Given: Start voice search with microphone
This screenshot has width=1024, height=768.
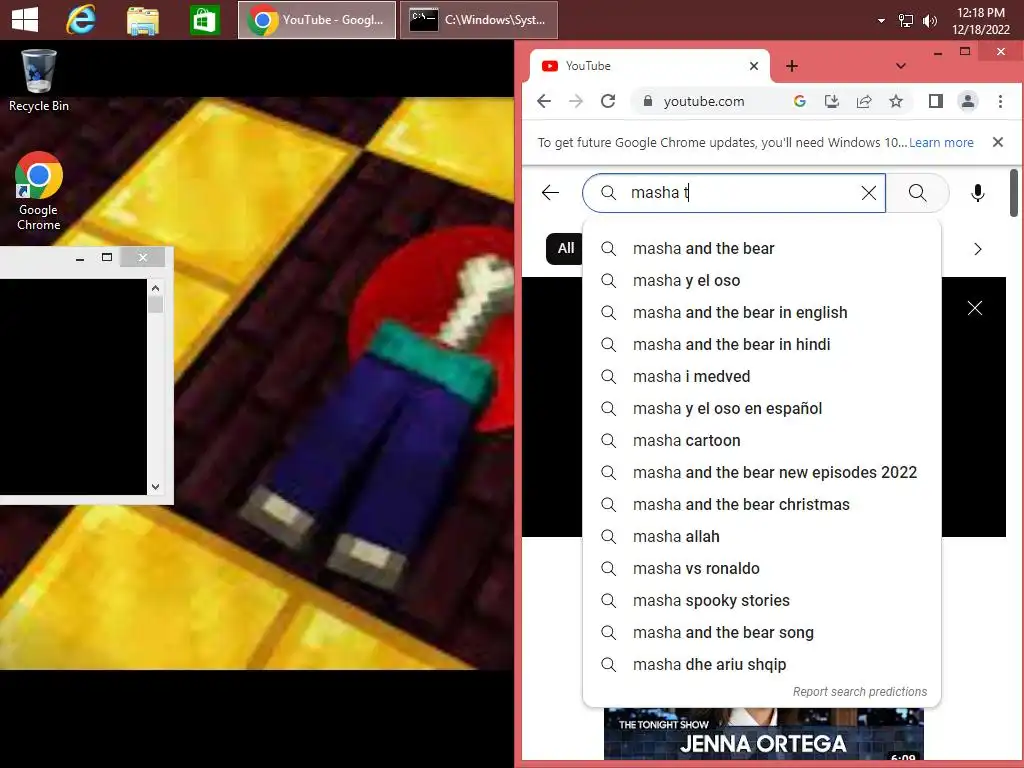Looking at the screenshot, I should pyautogui.click(x=978, y=193).
